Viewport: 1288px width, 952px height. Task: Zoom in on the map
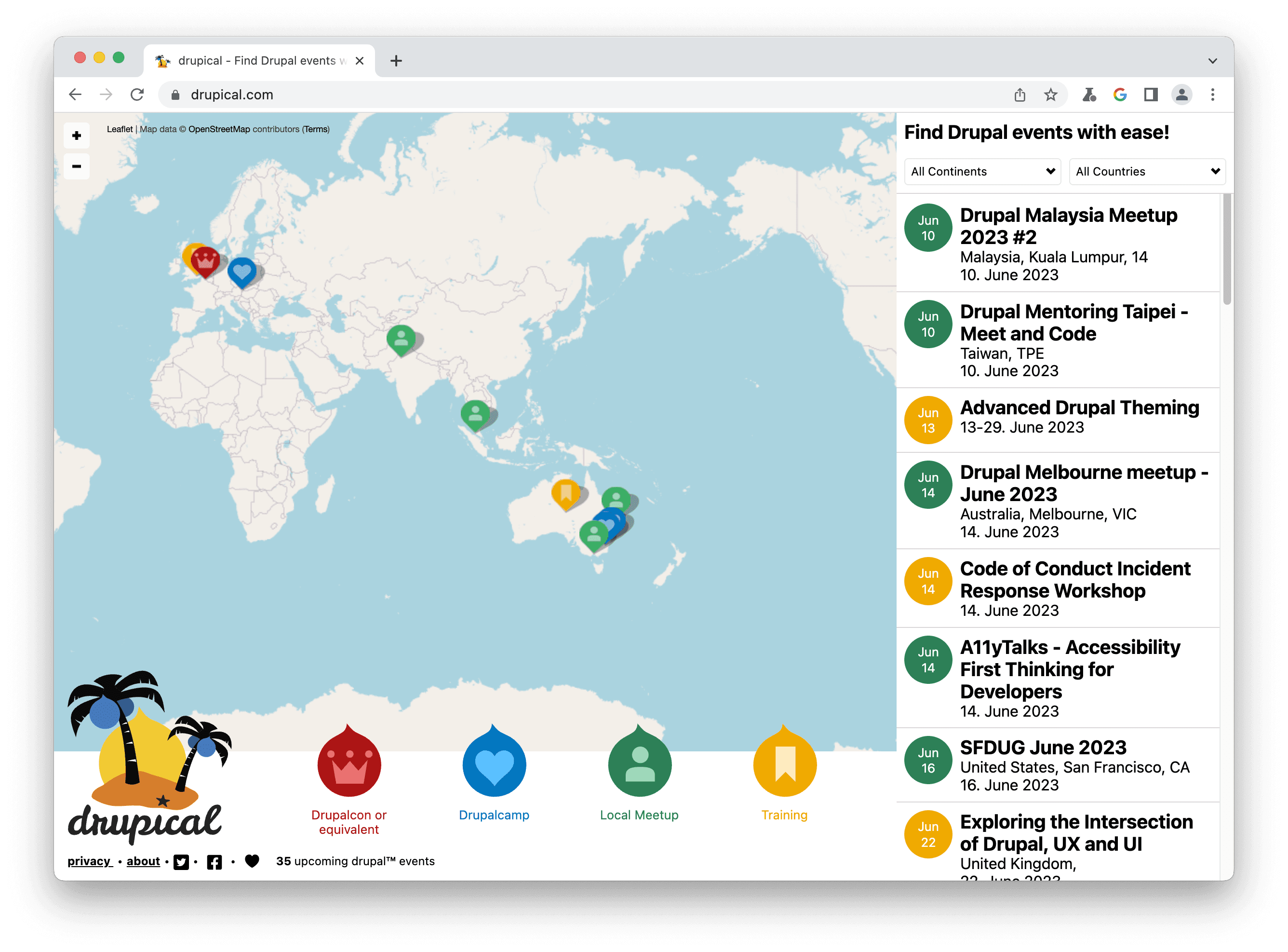click(76, 136)
